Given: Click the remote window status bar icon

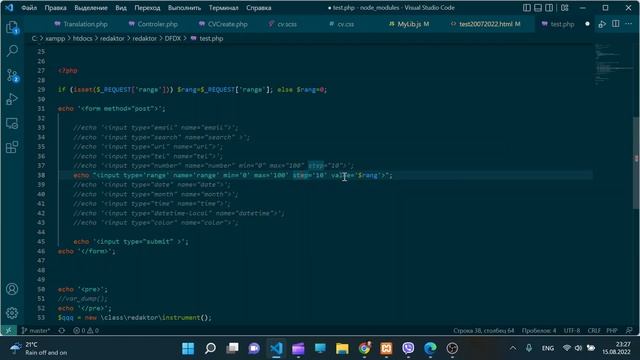Looking at the screenshot, I should (x=8, y=330).
